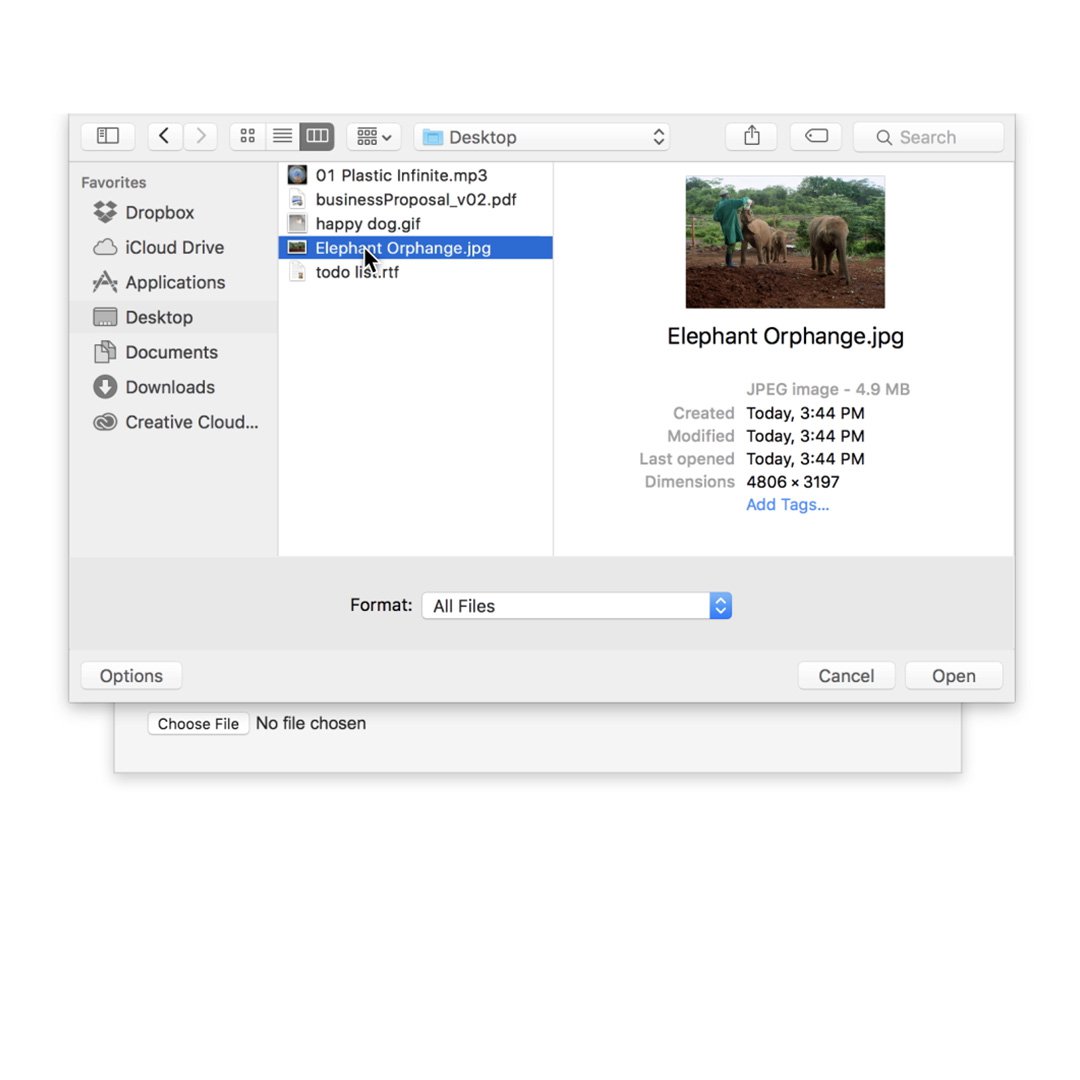Click the happy dog gif icon
Viewport: 1080px width, 1080px height.
click(x=297, y=223)
